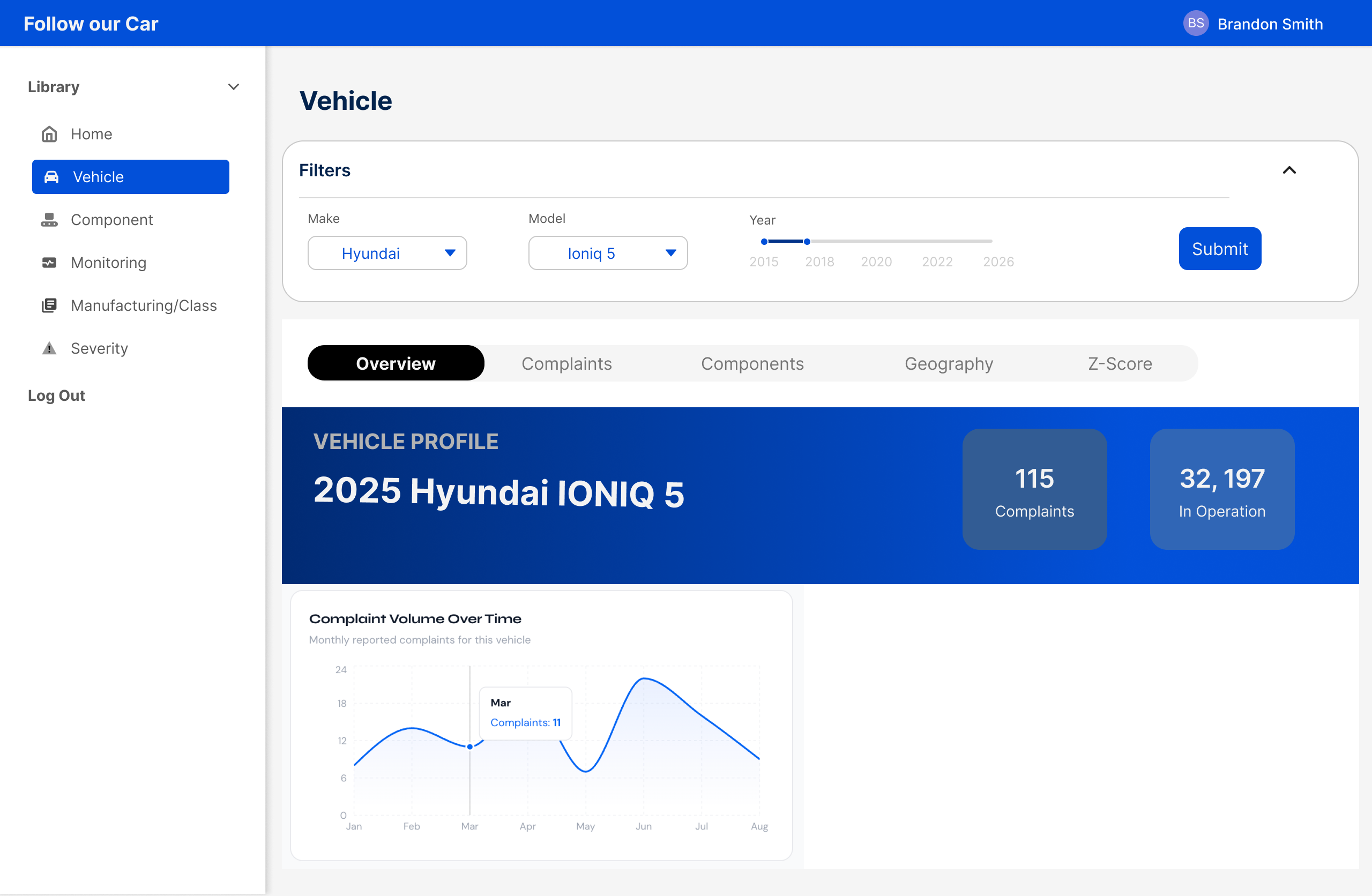1372x896 pixels.
Task: Select Vehicle in the sidebar
Action: [x=131, y=177]
